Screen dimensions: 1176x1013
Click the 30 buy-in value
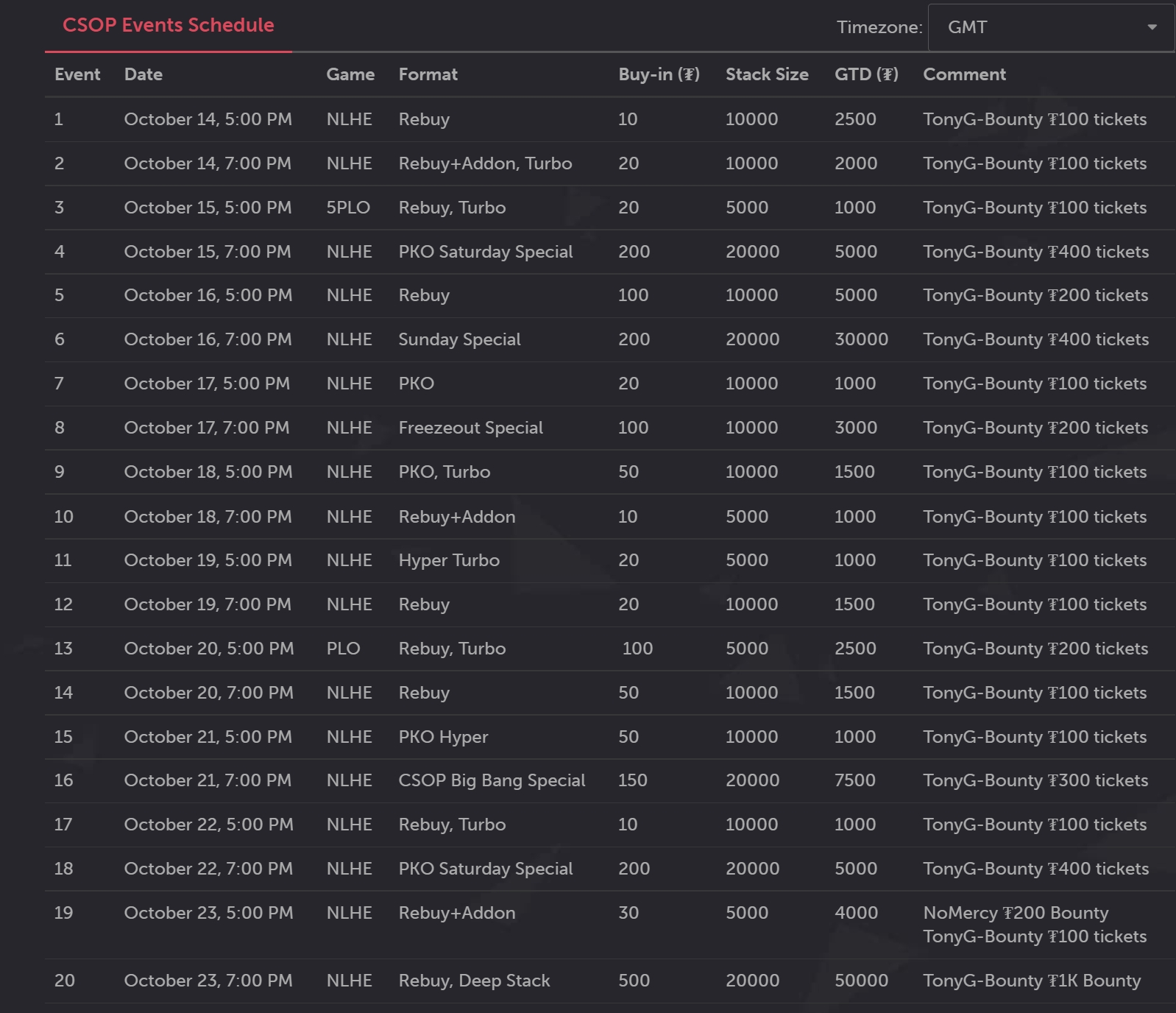[x=628, y=913]
